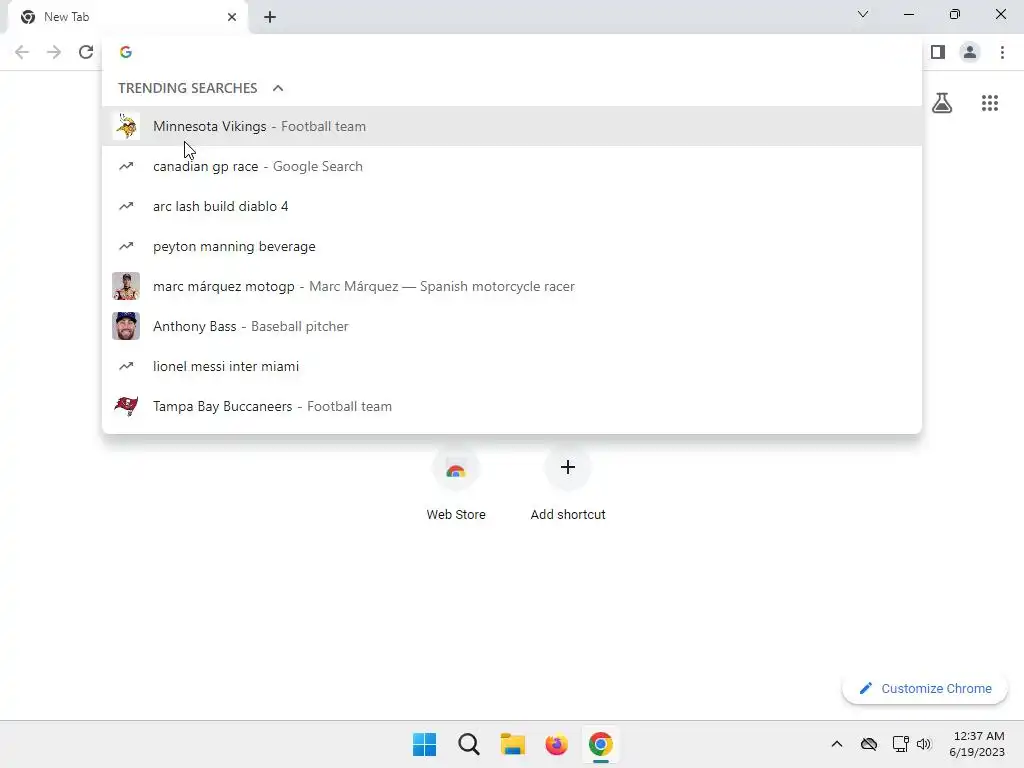
Task: Open Chrome's three-dot menu
Action: coord(1002,52)
